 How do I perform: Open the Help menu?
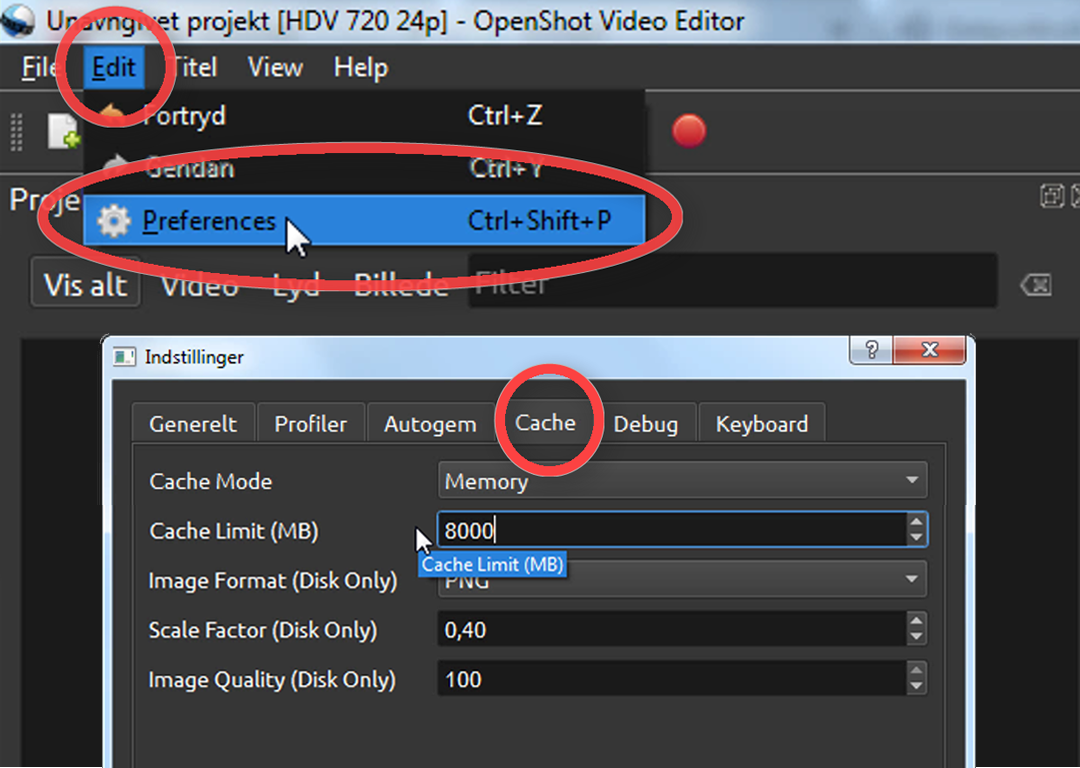click(x=361, y=68)
